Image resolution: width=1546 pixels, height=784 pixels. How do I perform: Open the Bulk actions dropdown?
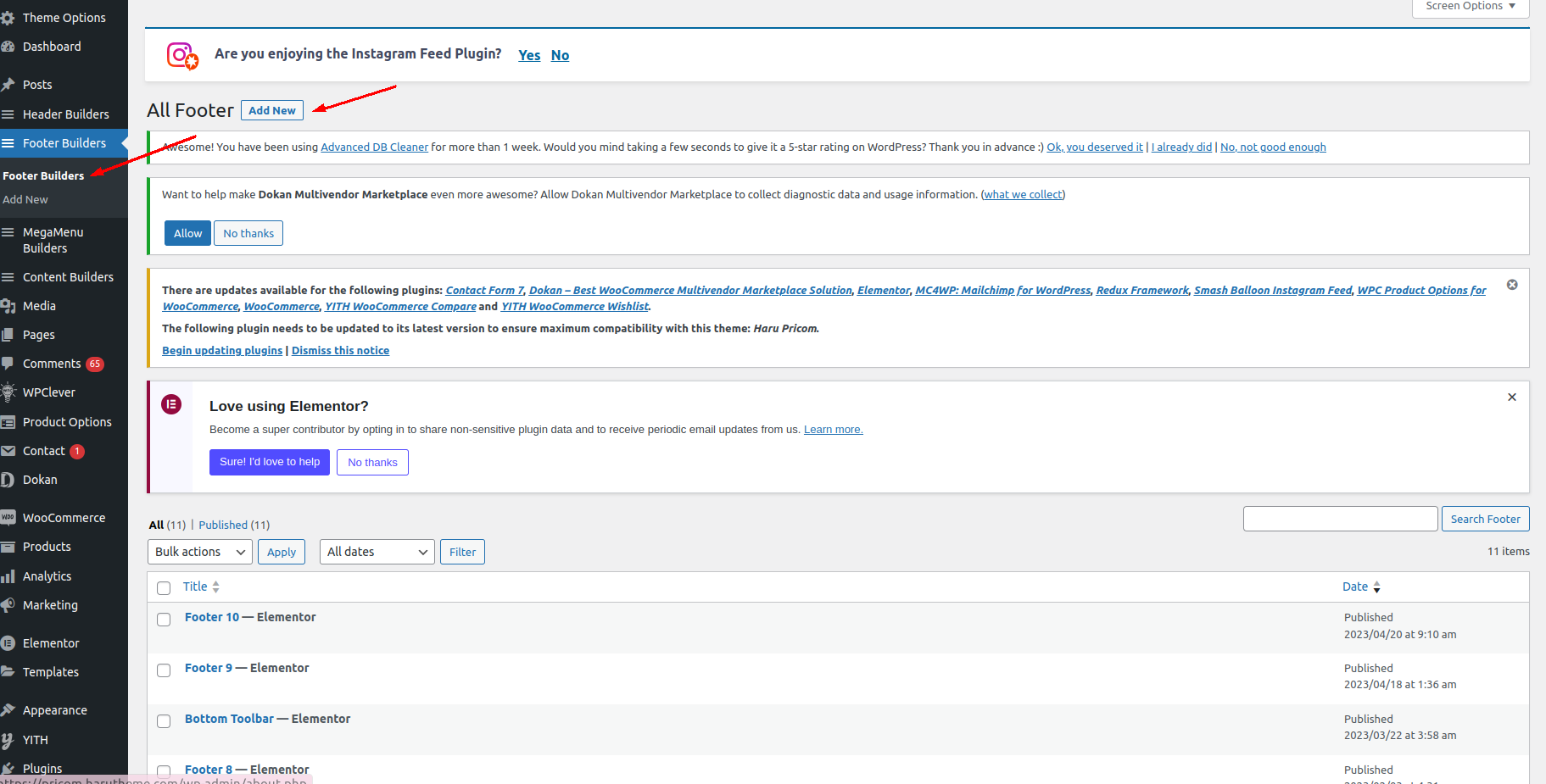pos(200,552)
